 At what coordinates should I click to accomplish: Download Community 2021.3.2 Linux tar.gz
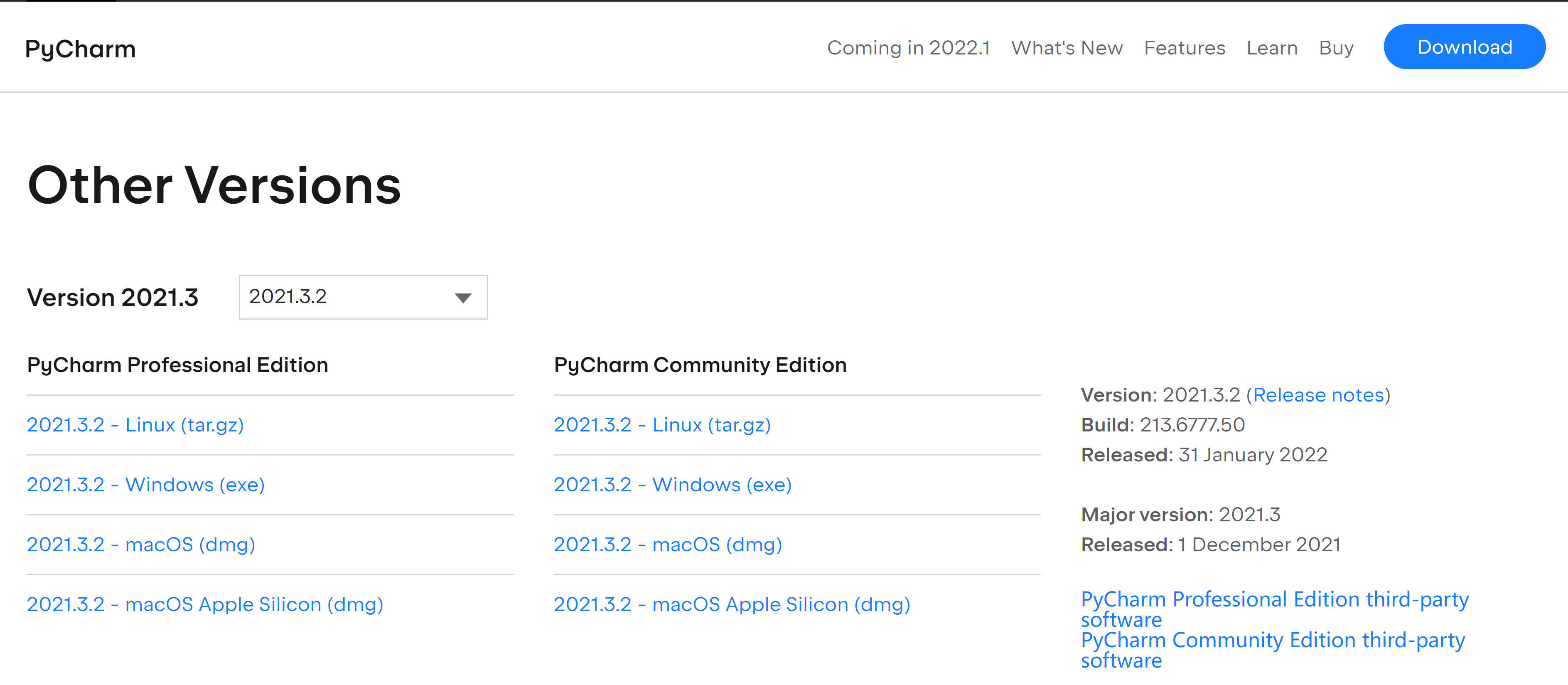[x=662, y=425]
